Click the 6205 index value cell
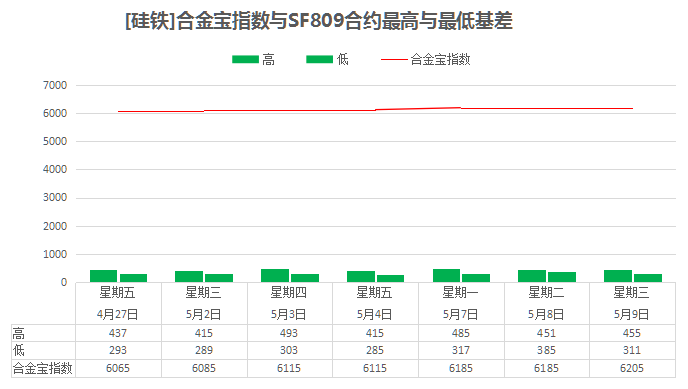This screenshot has height=389, width=688. click(x=632, y=368)
